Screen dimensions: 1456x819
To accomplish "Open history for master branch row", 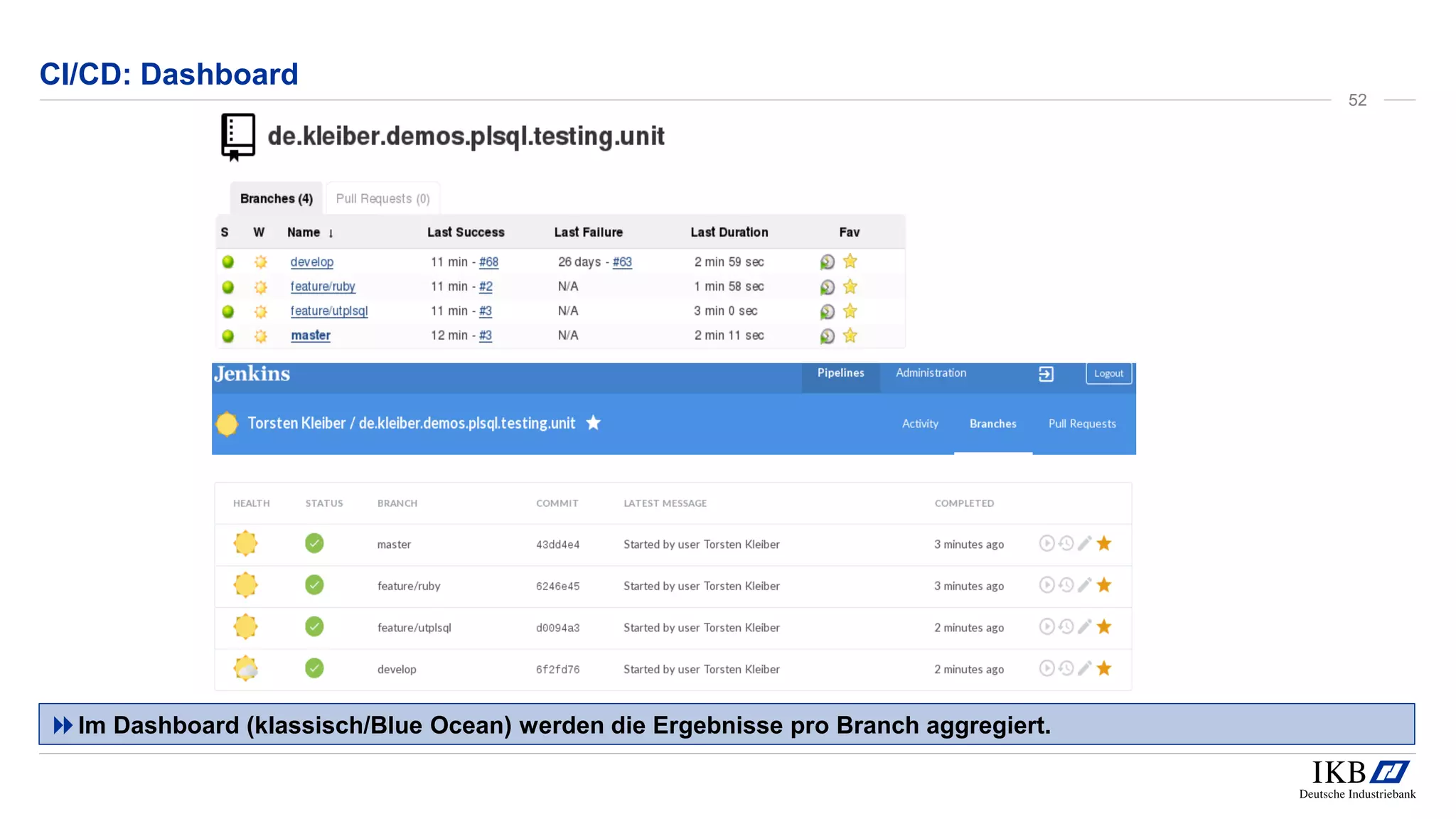I will [x=1066, y=544].
